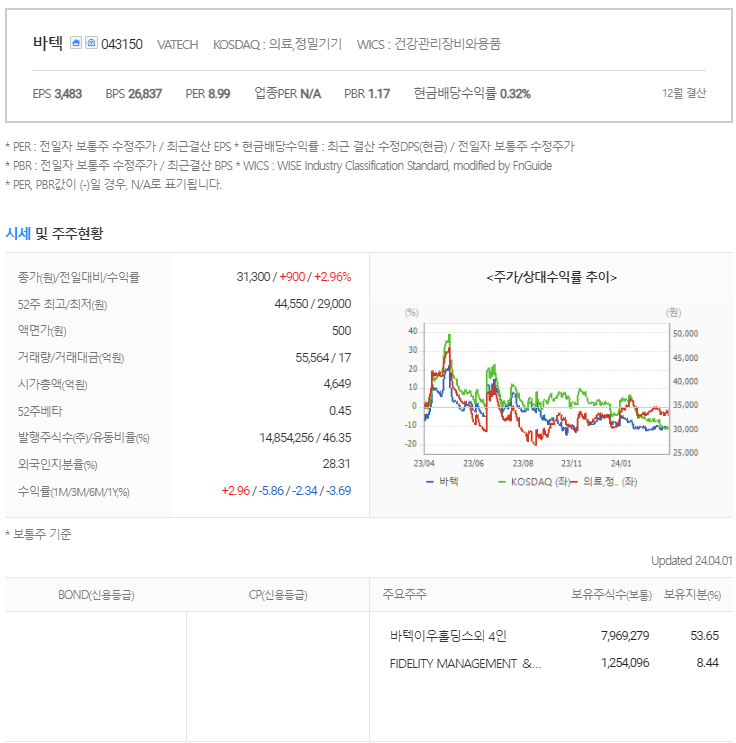Image resolution: width=736 pixels, height=743 pixels.
Task: Click the 발행주식수(주)/유동비율(%) row label
Action: 83,438
